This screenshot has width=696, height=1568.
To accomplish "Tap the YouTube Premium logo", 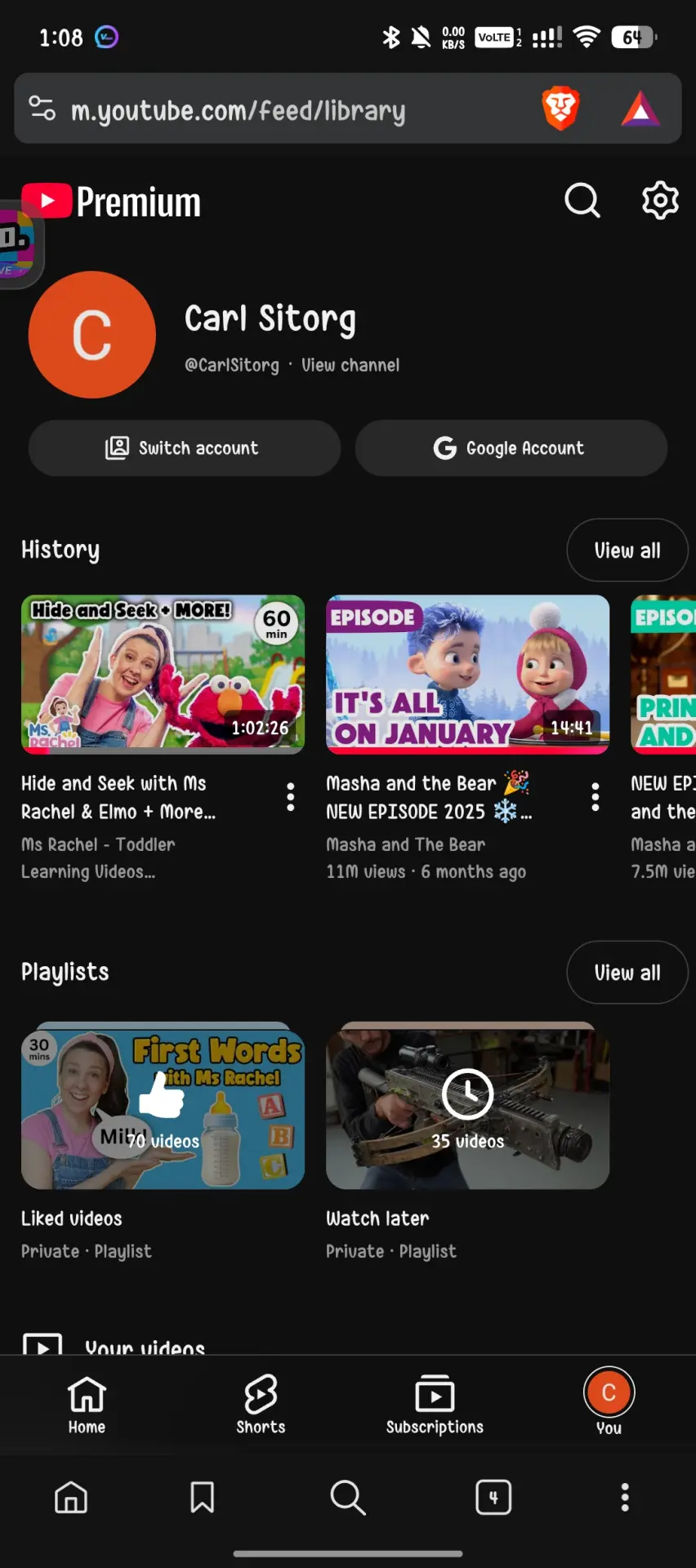I will point(111,202).
